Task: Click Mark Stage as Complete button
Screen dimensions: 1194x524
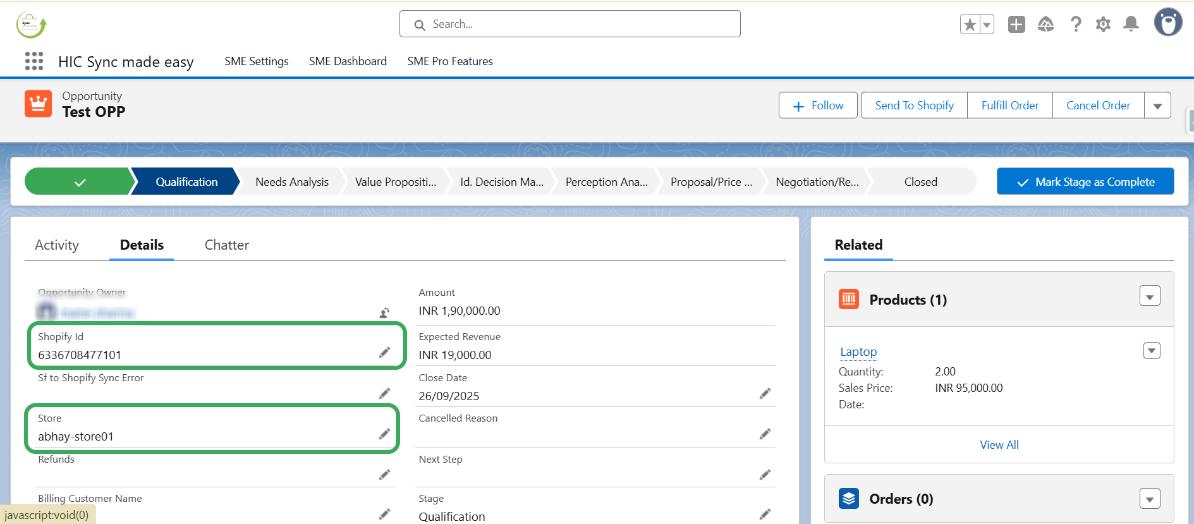Action: 1085,182
